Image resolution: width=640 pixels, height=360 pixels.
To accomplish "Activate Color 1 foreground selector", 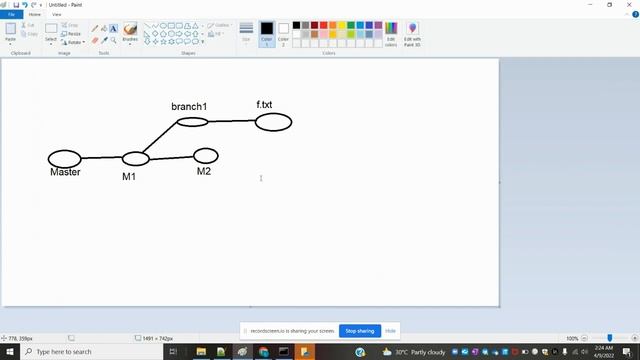I will [x=267, y=34].
